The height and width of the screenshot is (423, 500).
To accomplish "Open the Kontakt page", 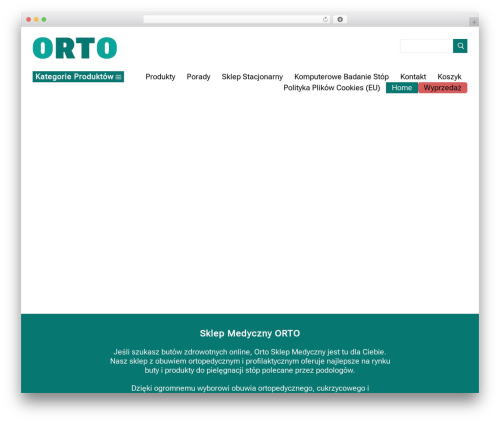I will click(x=413, y=77).
